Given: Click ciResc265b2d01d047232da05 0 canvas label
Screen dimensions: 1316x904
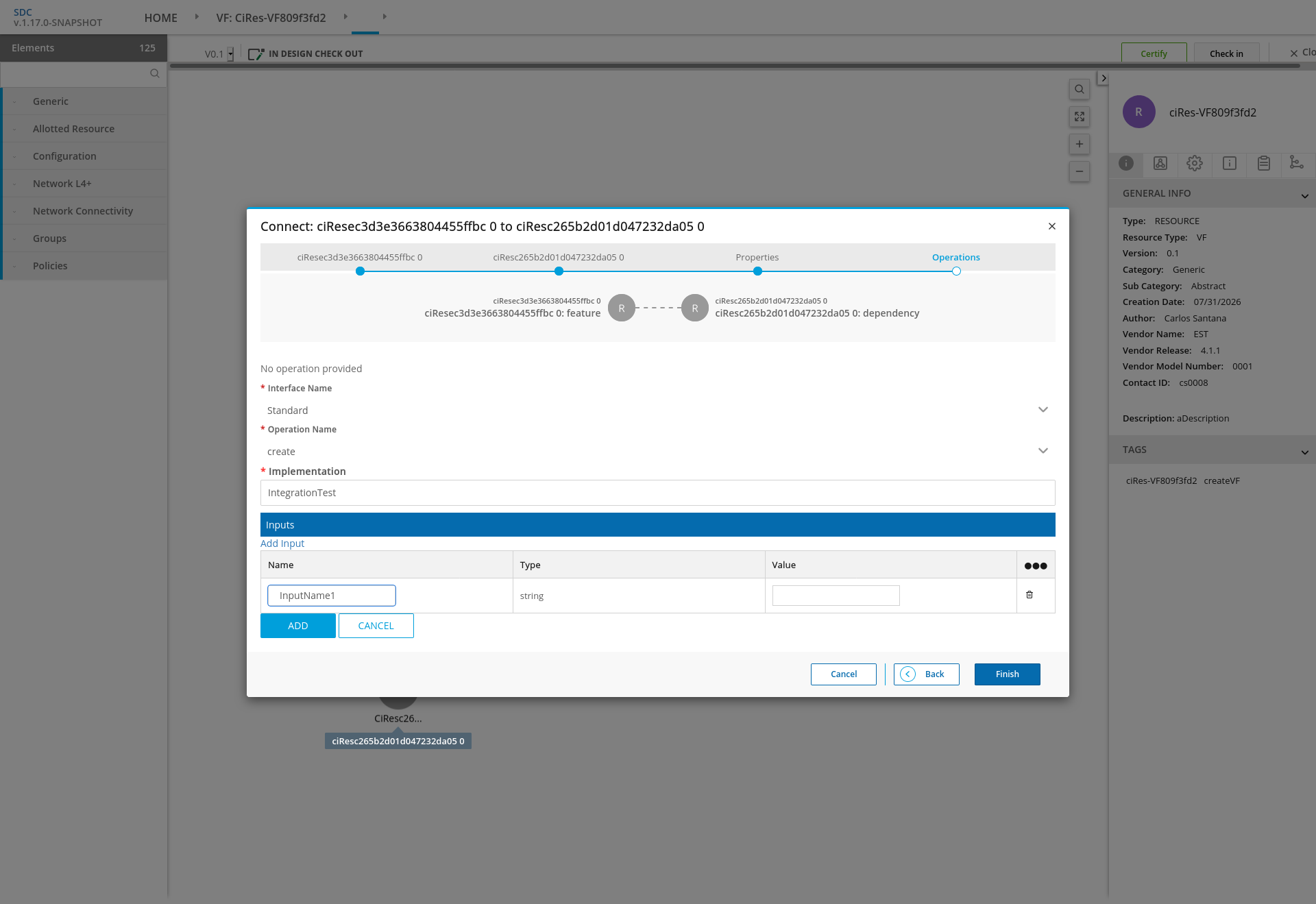Looking at the screenshot, I should (398, 741).
